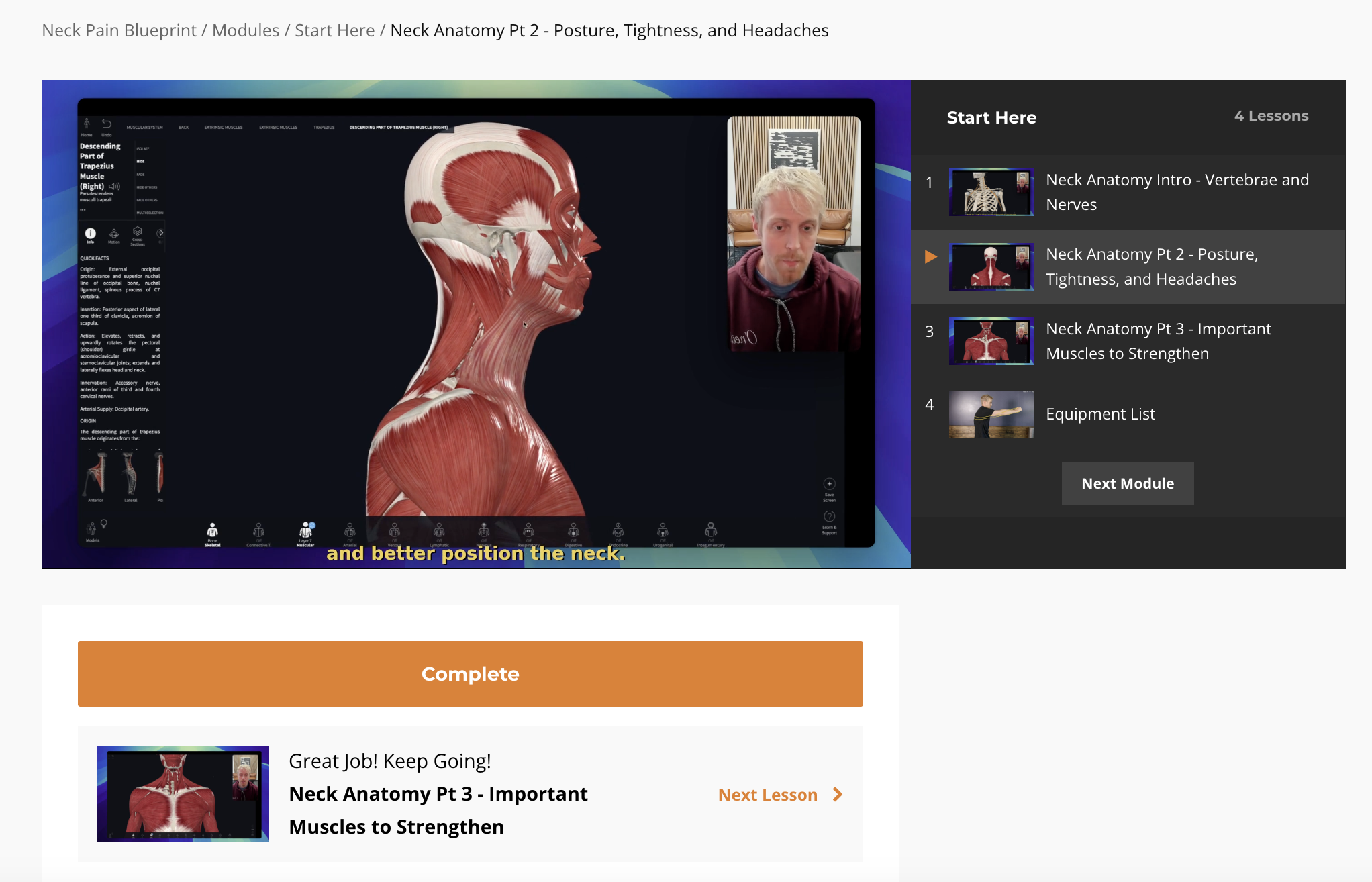Open the Cross-Sections layers icon
The height and width of the screenshot is (882, 1372).
[x=138, y=232]
